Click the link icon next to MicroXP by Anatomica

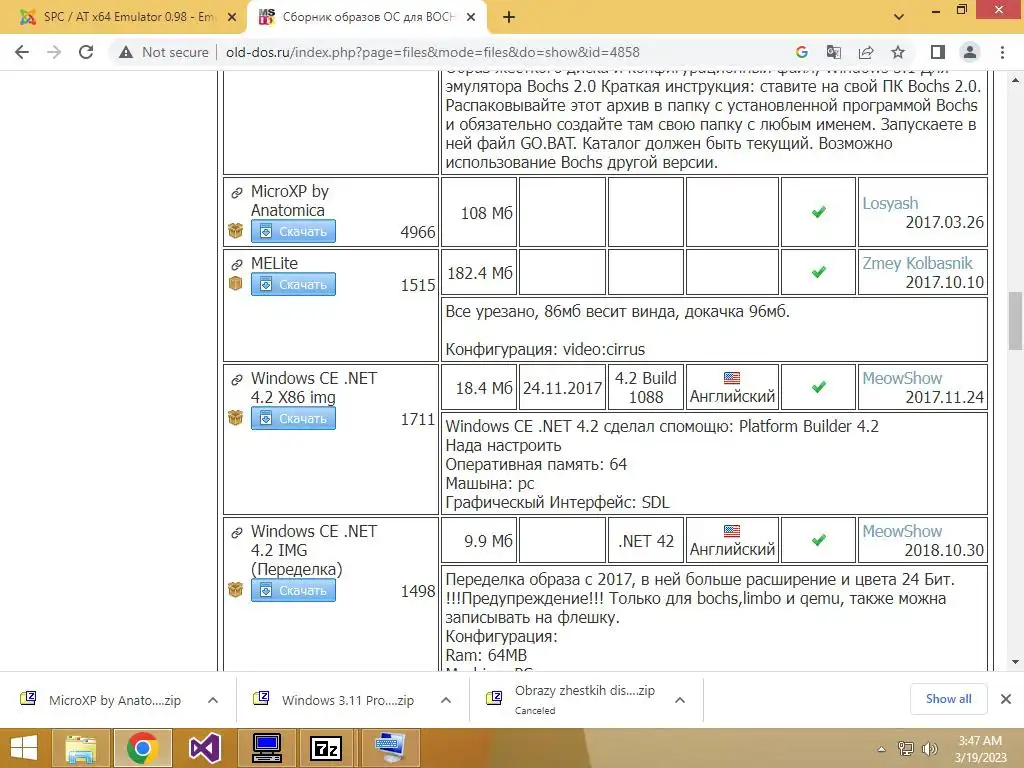tap(236, 193)
